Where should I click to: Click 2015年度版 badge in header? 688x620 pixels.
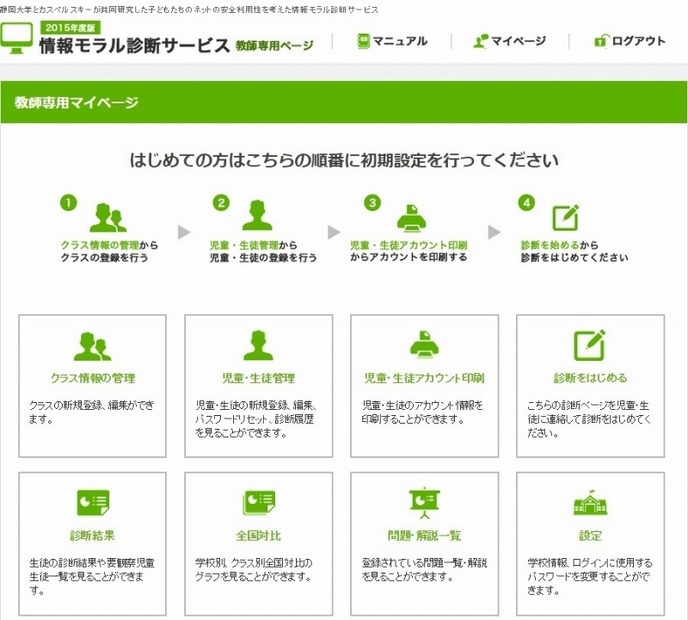click(71, 28)
